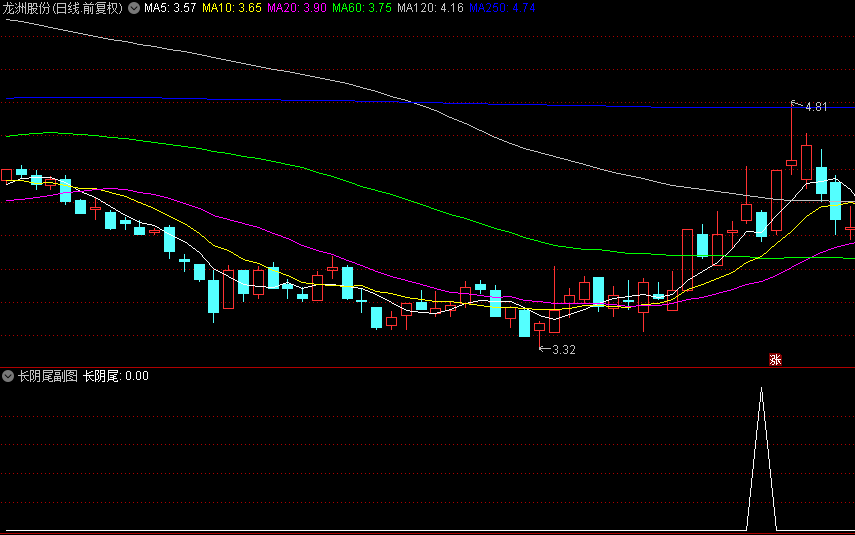Click the 长阴尾副图 indicator name
This screenshot has height=535, width=855.
48,376
